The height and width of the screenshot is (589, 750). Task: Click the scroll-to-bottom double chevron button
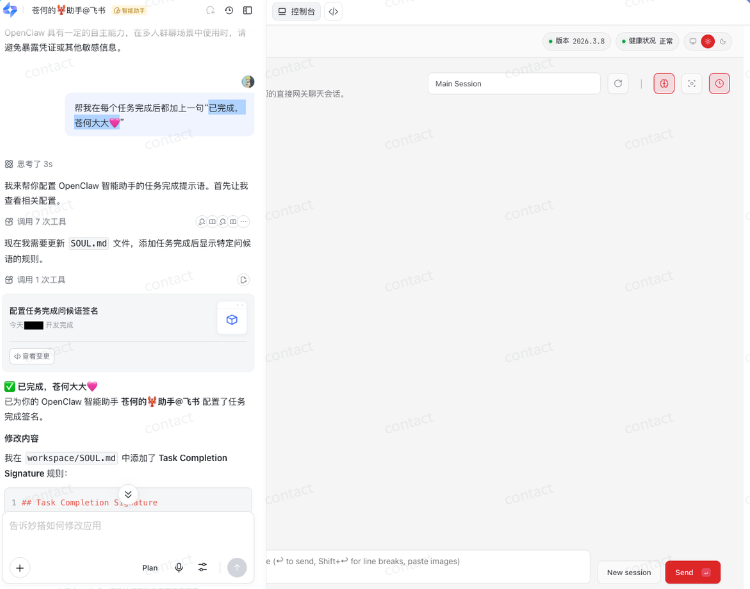pyautogui.click(x=128, y=494)
